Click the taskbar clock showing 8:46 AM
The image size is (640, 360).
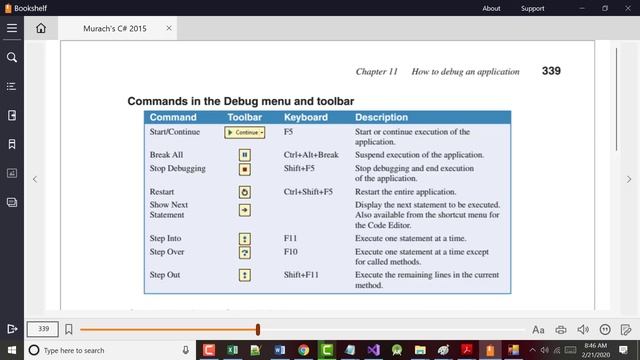click(x=596, y=350)
